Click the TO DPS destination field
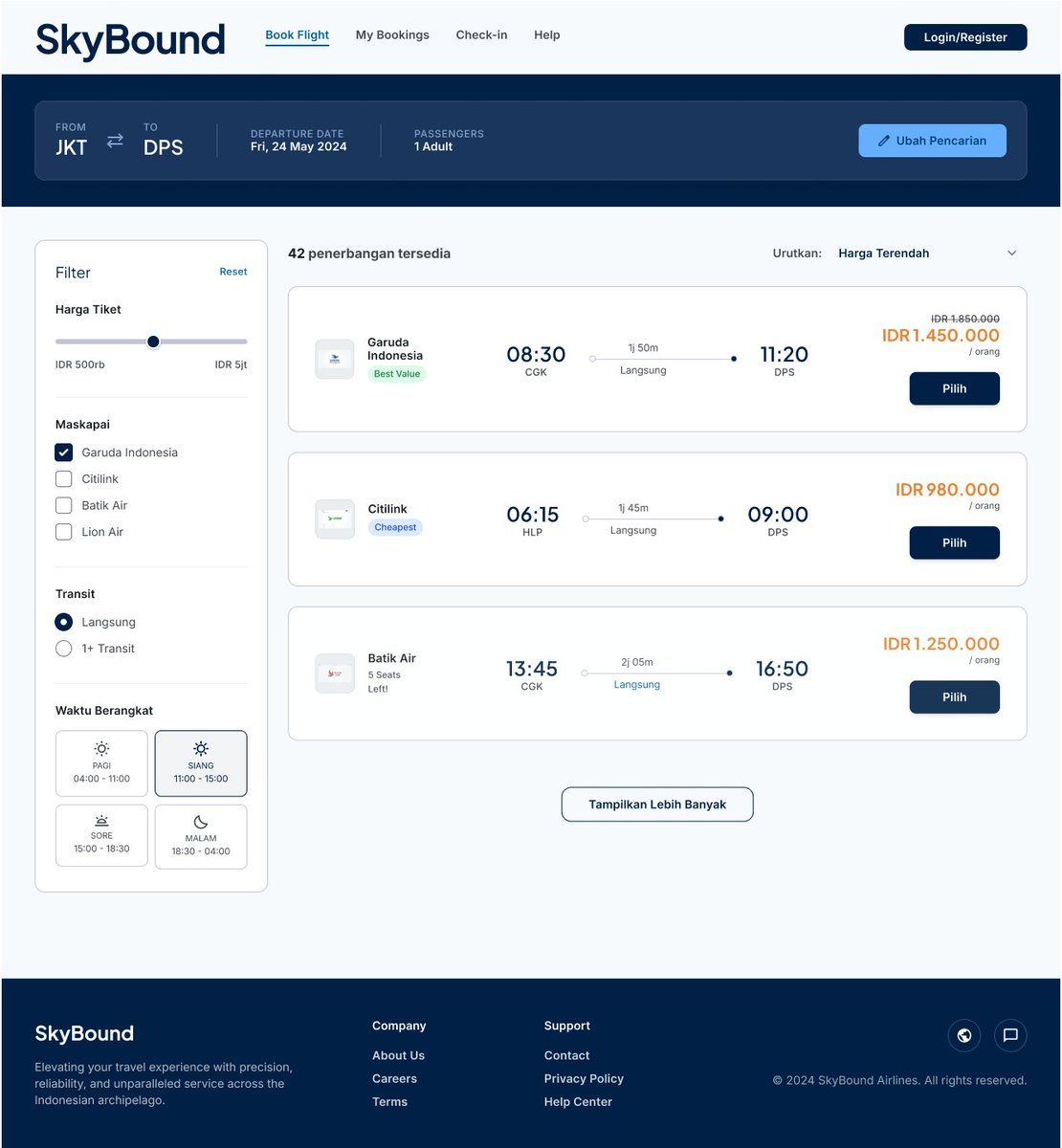The width and height of the screenshot is (1062, 1148). [x=164, y=141]
